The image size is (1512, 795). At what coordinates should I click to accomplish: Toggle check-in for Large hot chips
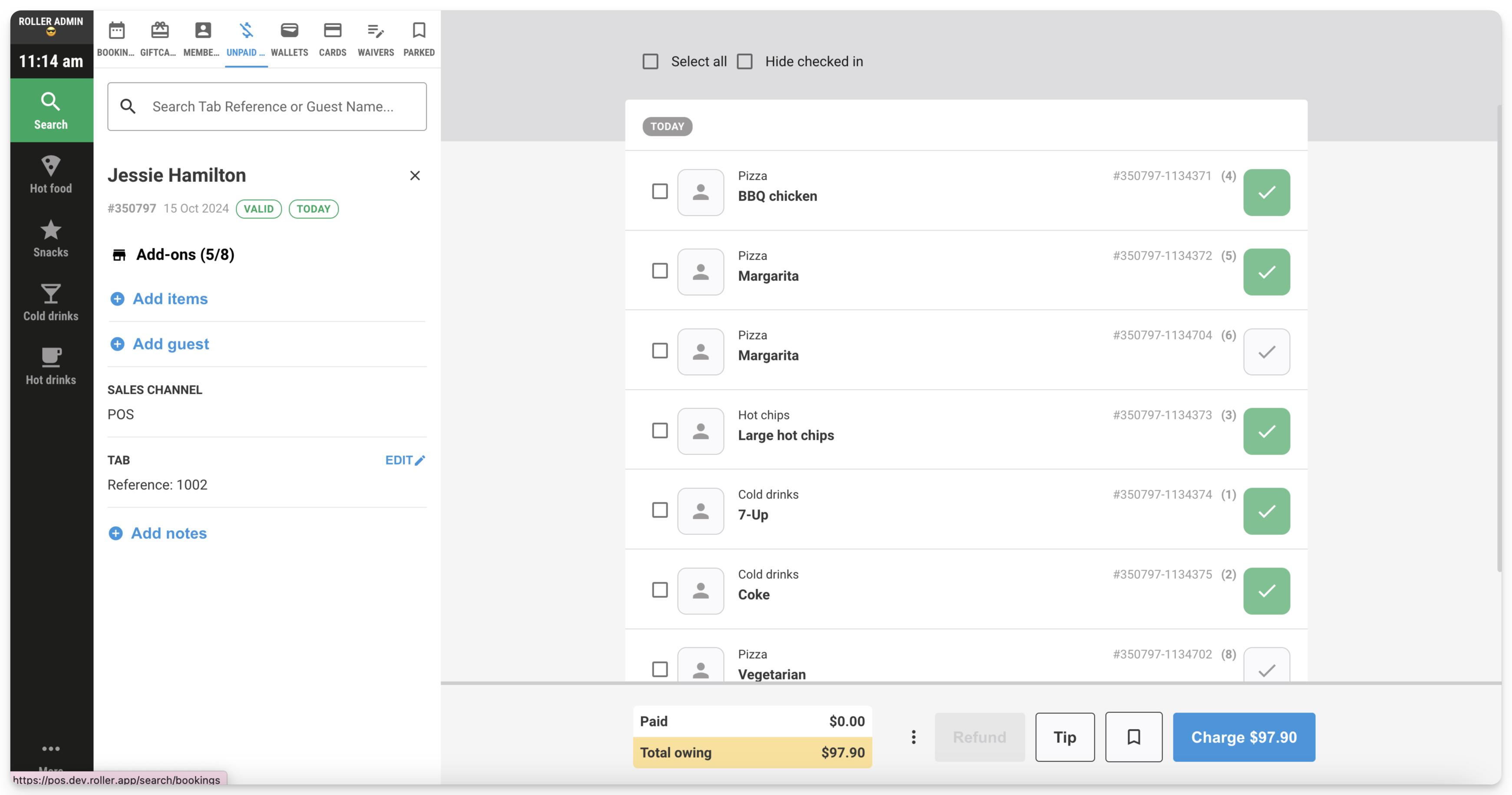tap(1266, 432)
